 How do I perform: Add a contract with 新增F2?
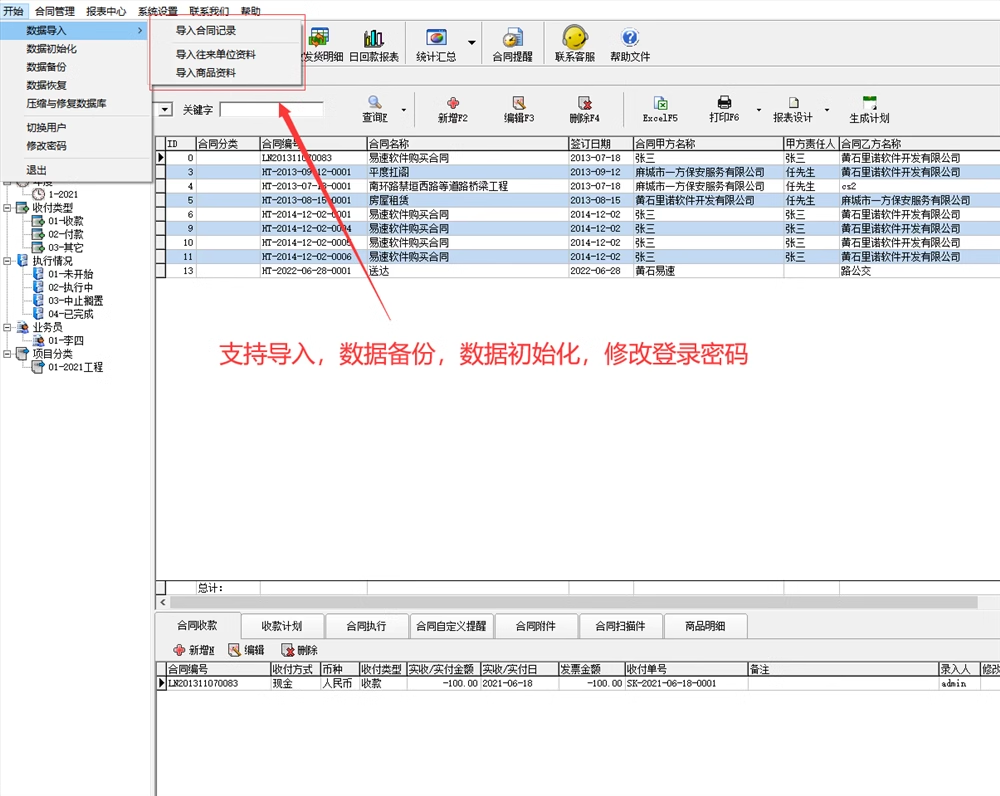coord(453,109)
